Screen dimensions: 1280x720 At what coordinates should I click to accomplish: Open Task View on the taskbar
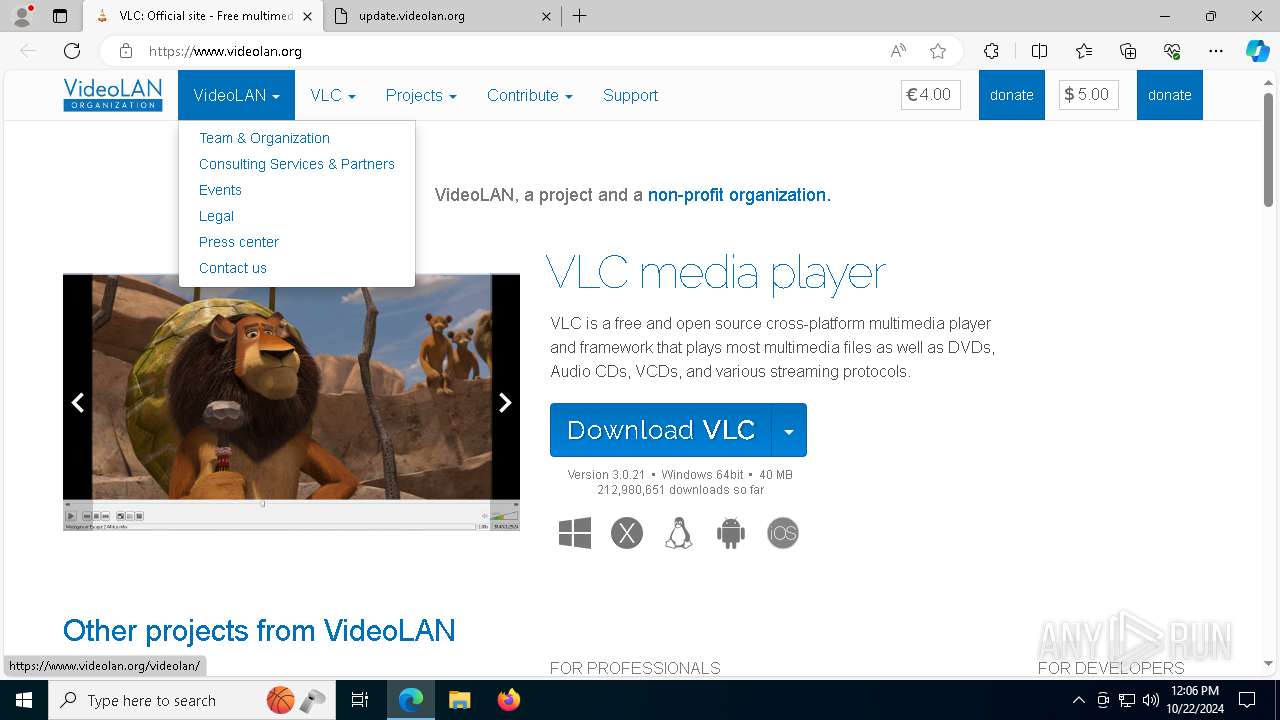pos(360,700)
